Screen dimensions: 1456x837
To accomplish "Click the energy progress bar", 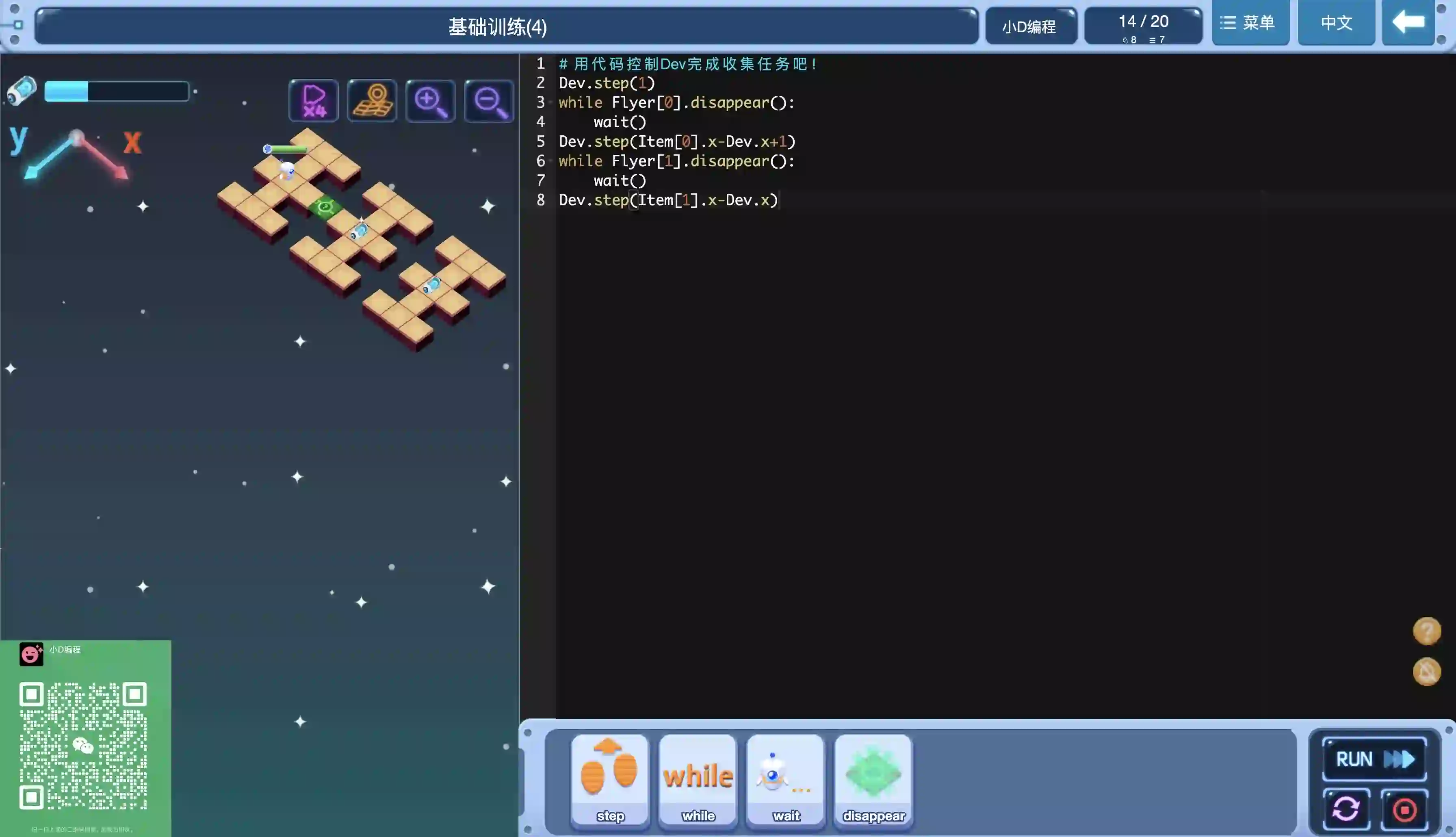I will 117,91.
